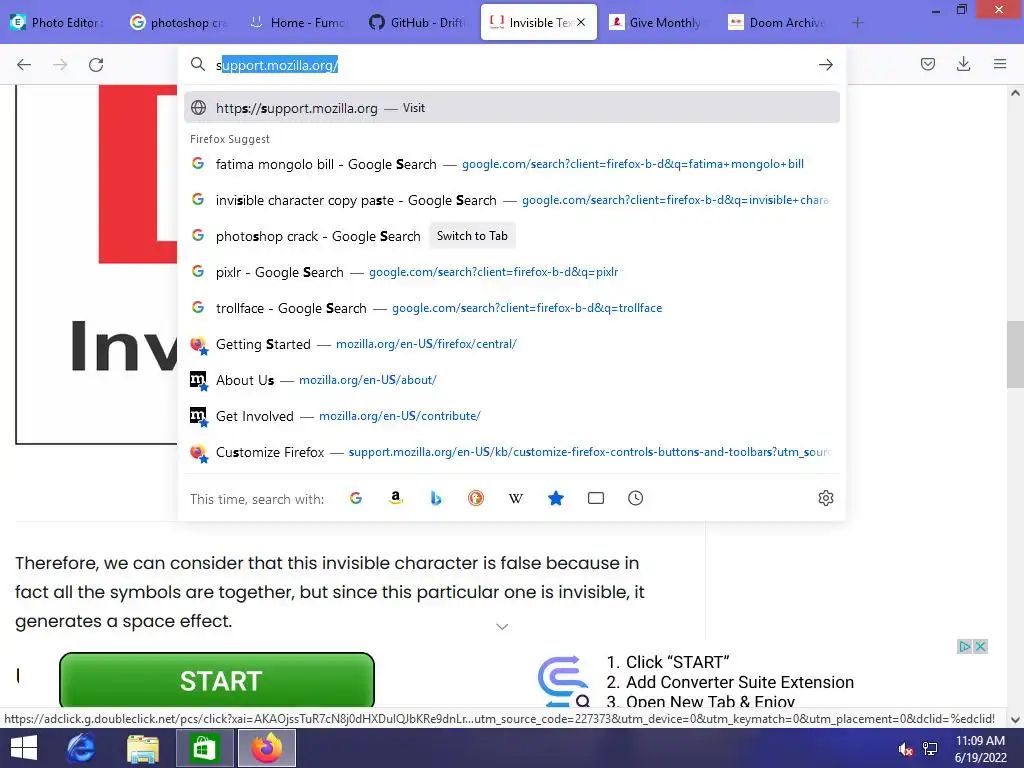
Task: Open Get Involved bookmark suggestion
Action: tap(512, 415)
